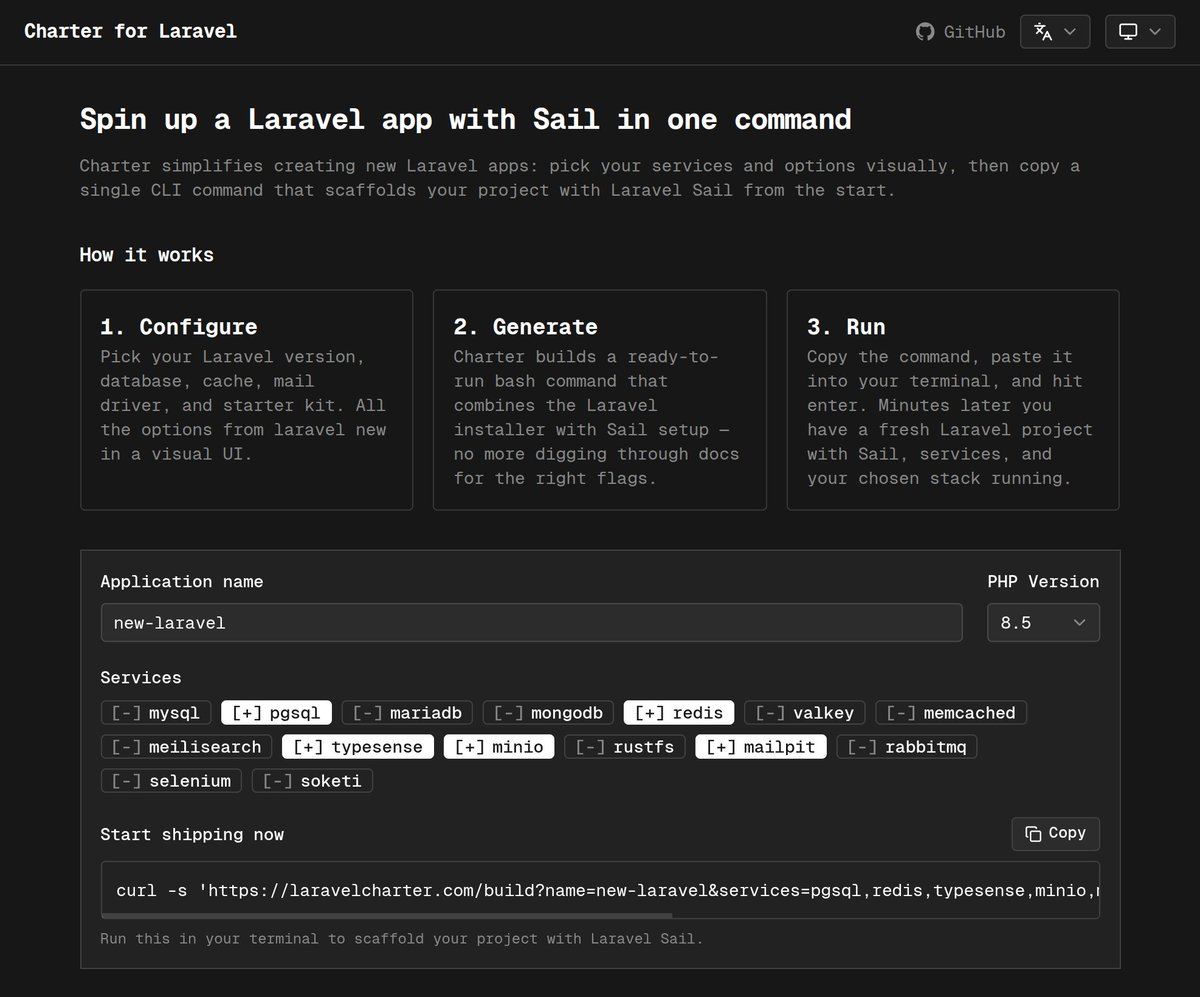Enable the mongodb service
This screenshot has height=997, width=1200.
click(548, 713)
